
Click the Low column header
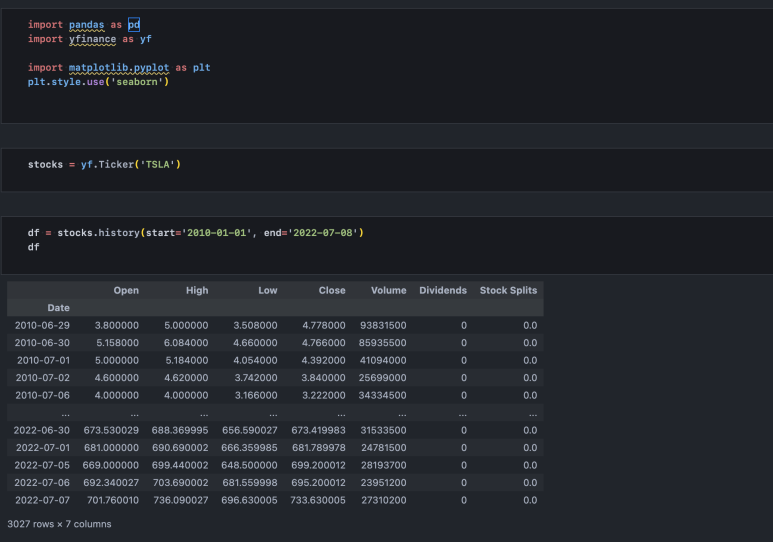coord(268,290)
